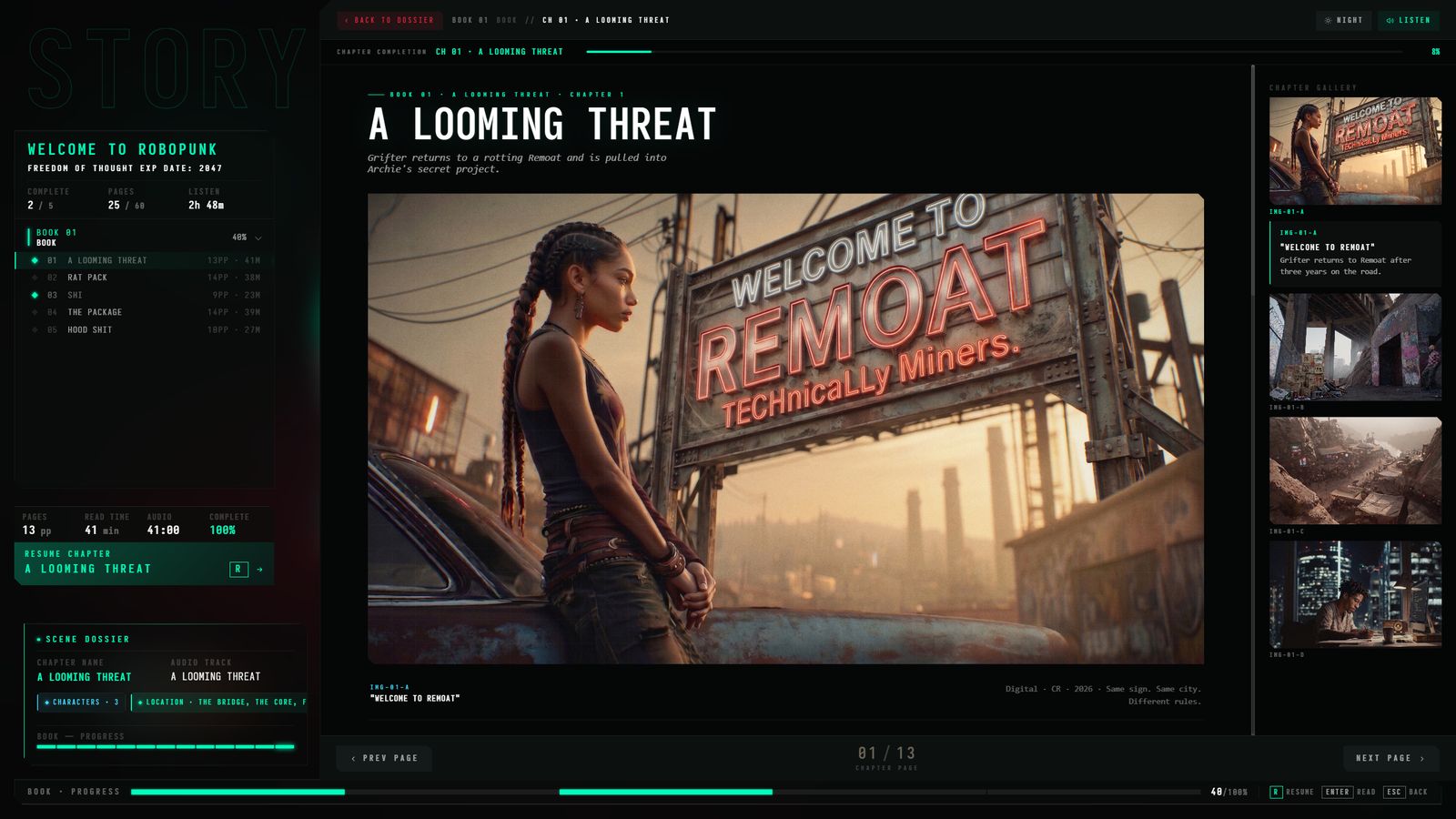
Task: Open the main Welcome to Remoat image
Action: [x=785, y=428]
